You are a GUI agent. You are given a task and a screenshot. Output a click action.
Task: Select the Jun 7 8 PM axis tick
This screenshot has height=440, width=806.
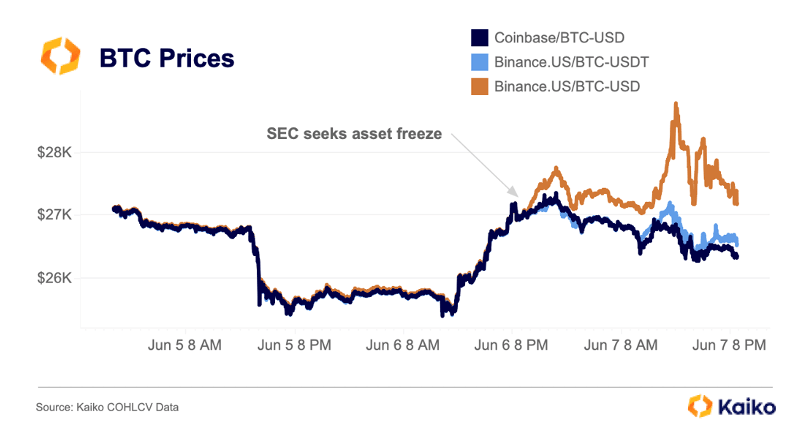[729, 345]
